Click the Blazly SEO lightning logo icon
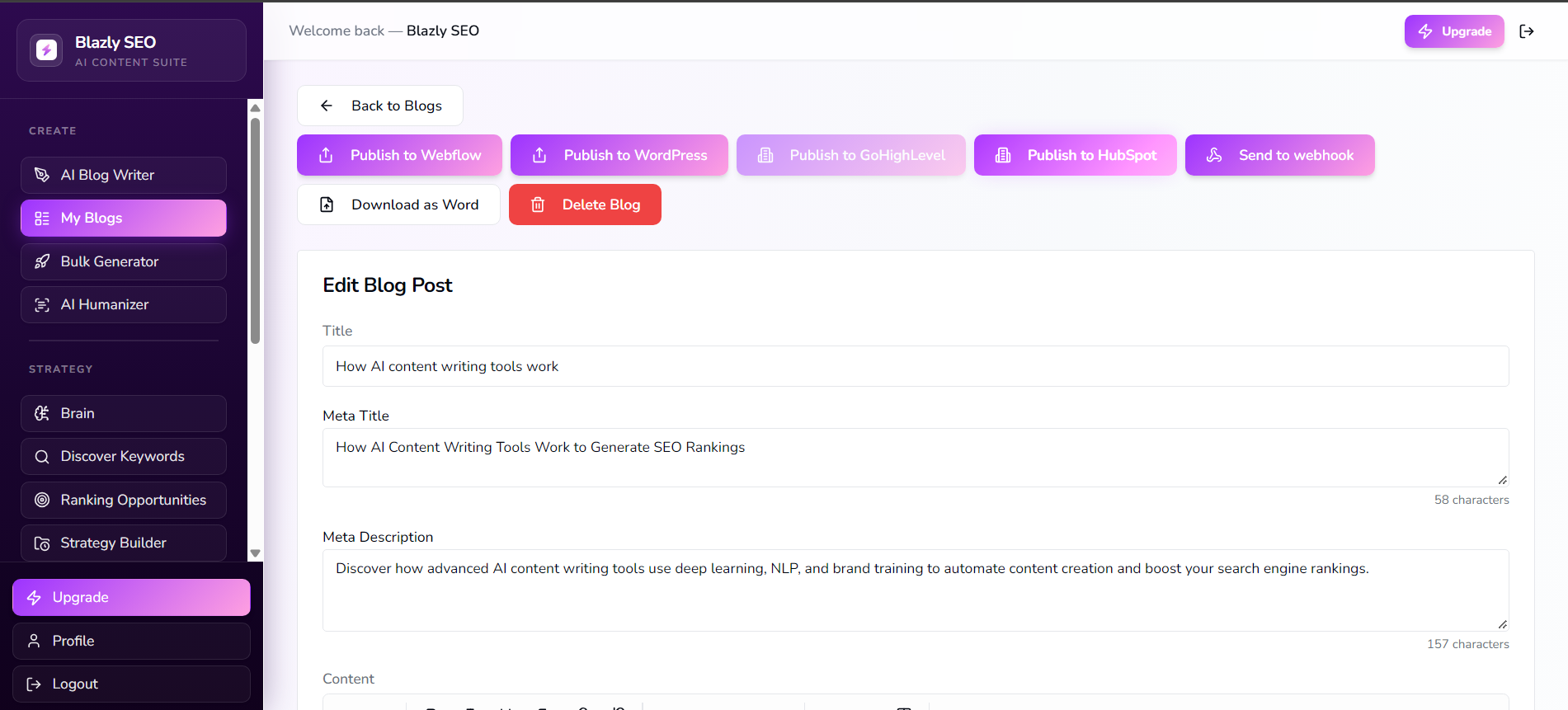 click(x=46, y=50)
